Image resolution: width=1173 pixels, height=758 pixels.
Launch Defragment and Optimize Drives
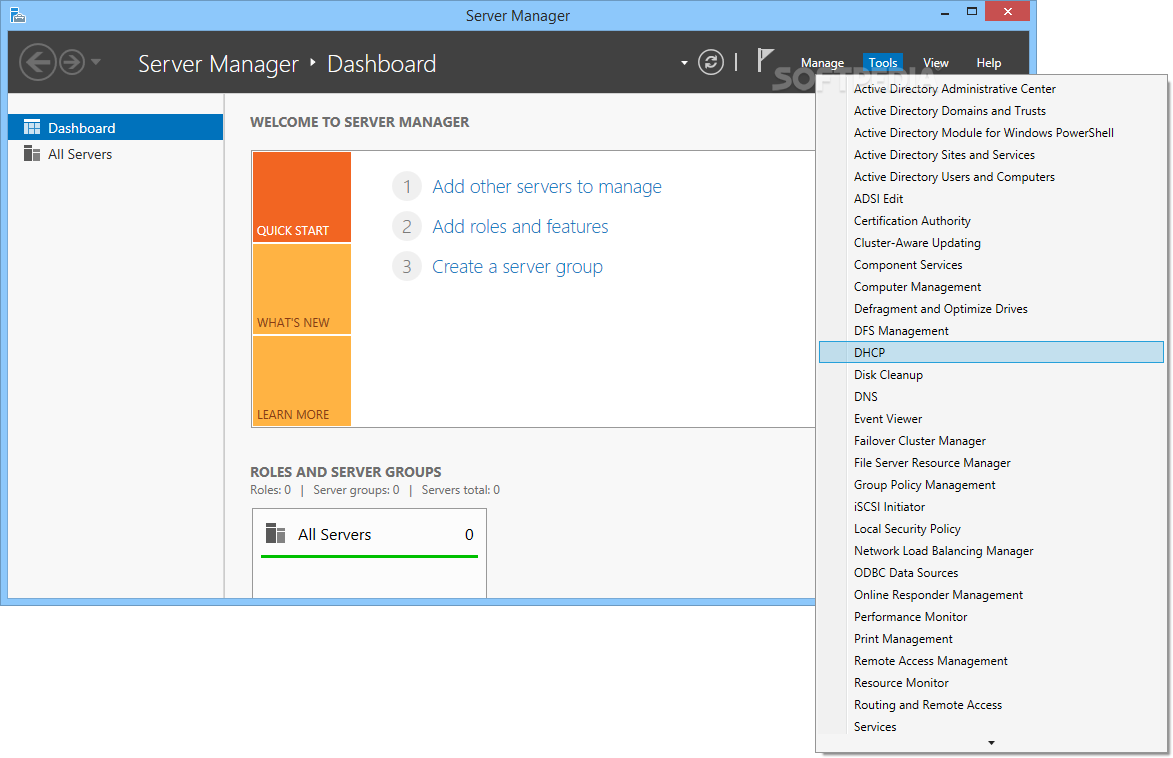(991, 308)
